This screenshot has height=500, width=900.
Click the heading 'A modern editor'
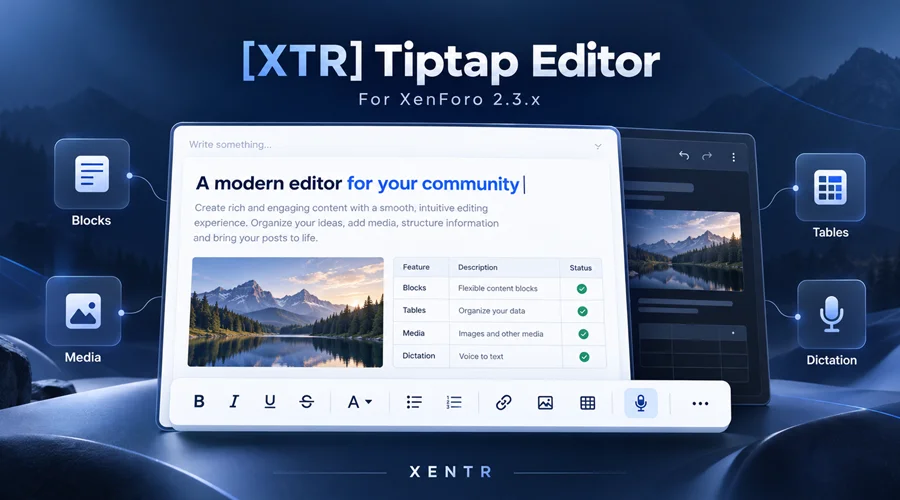point(269,183)
